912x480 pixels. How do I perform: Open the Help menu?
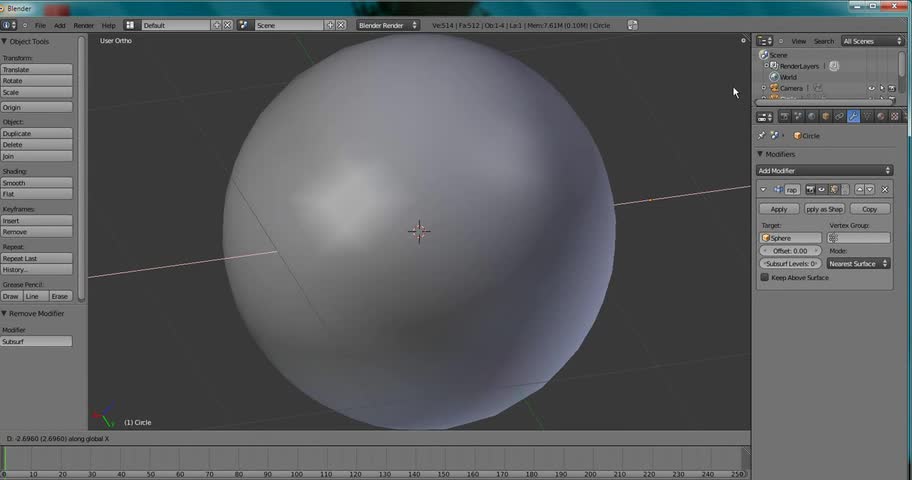pyautogui.click(x=109, y=26)
